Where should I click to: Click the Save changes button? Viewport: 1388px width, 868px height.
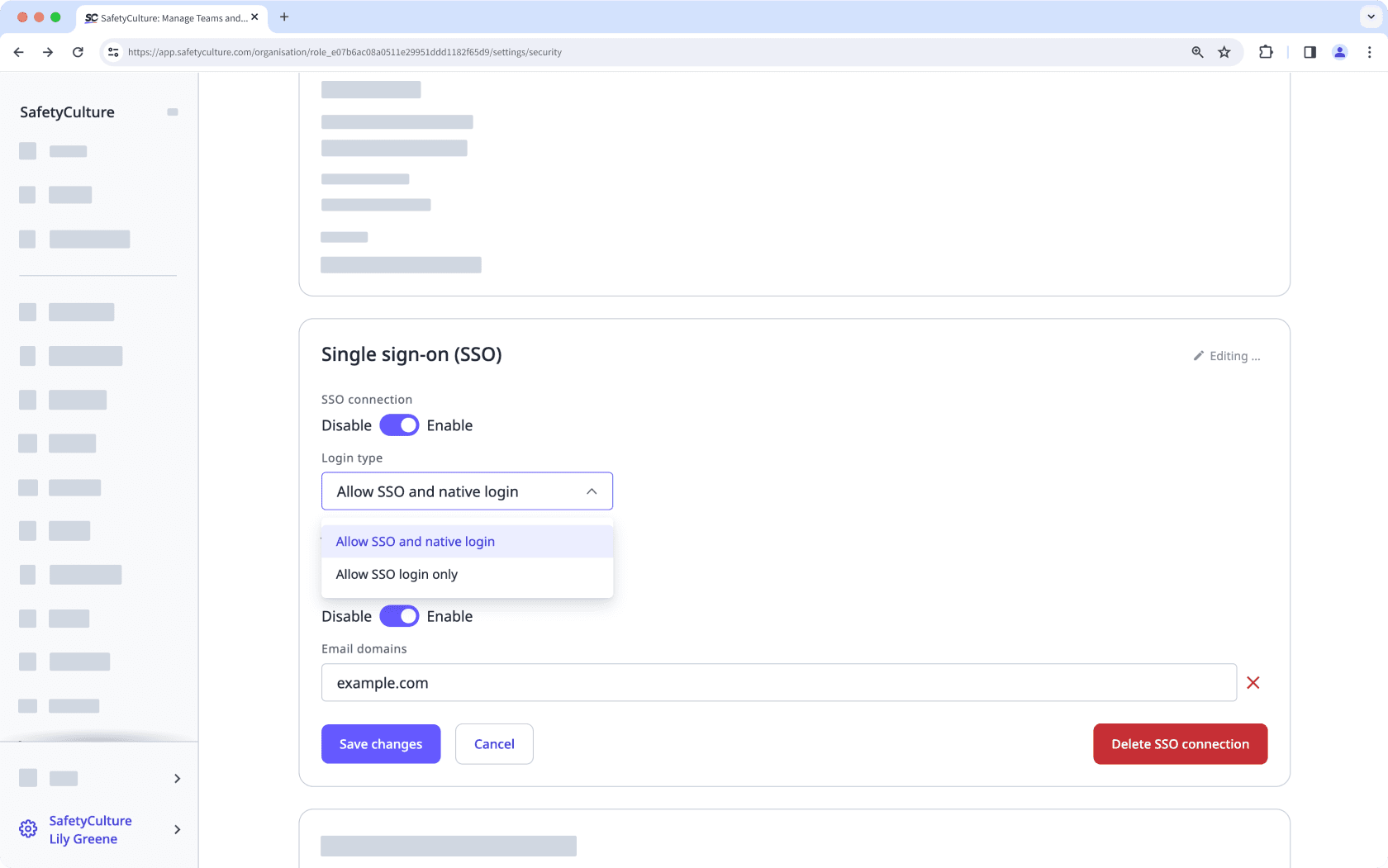(x=381, y=743)
